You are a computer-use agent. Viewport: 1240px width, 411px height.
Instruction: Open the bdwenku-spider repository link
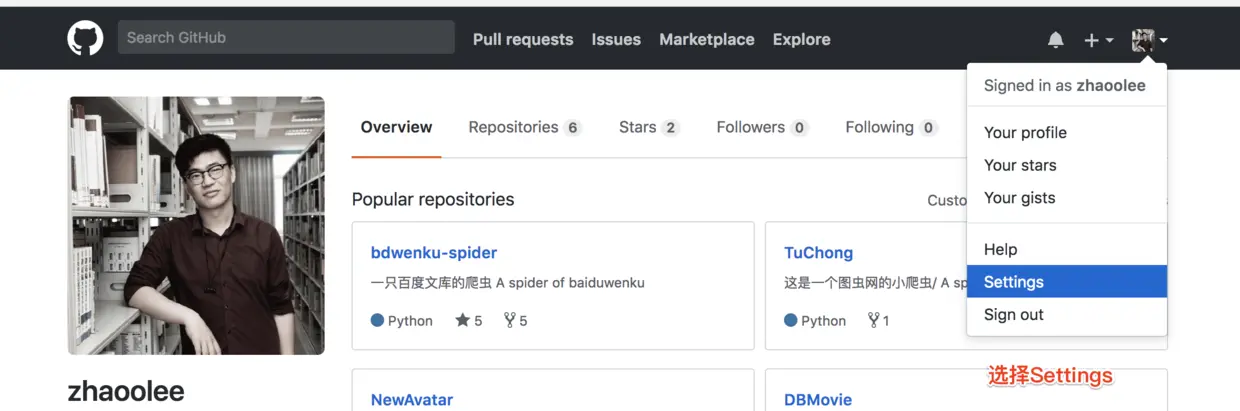click(x=434, y=253)
